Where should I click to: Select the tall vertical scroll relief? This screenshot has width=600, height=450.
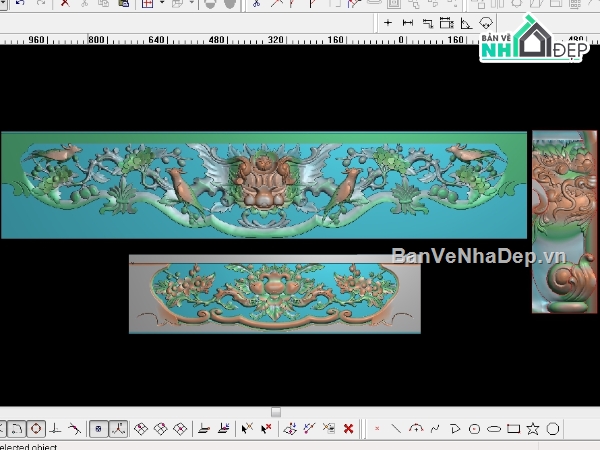(564, 222)
